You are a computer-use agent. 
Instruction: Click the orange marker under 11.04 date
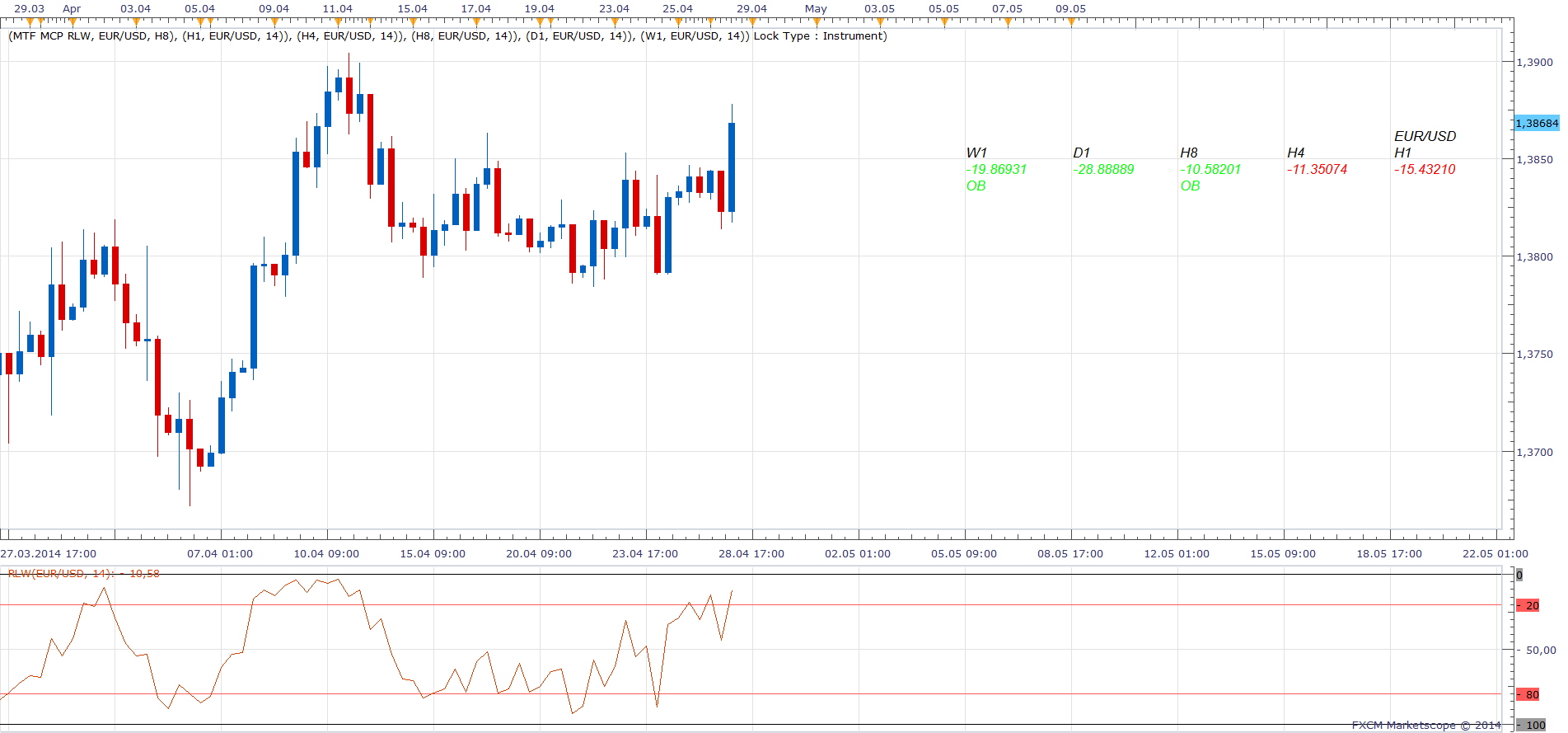[x=337, y=22]
